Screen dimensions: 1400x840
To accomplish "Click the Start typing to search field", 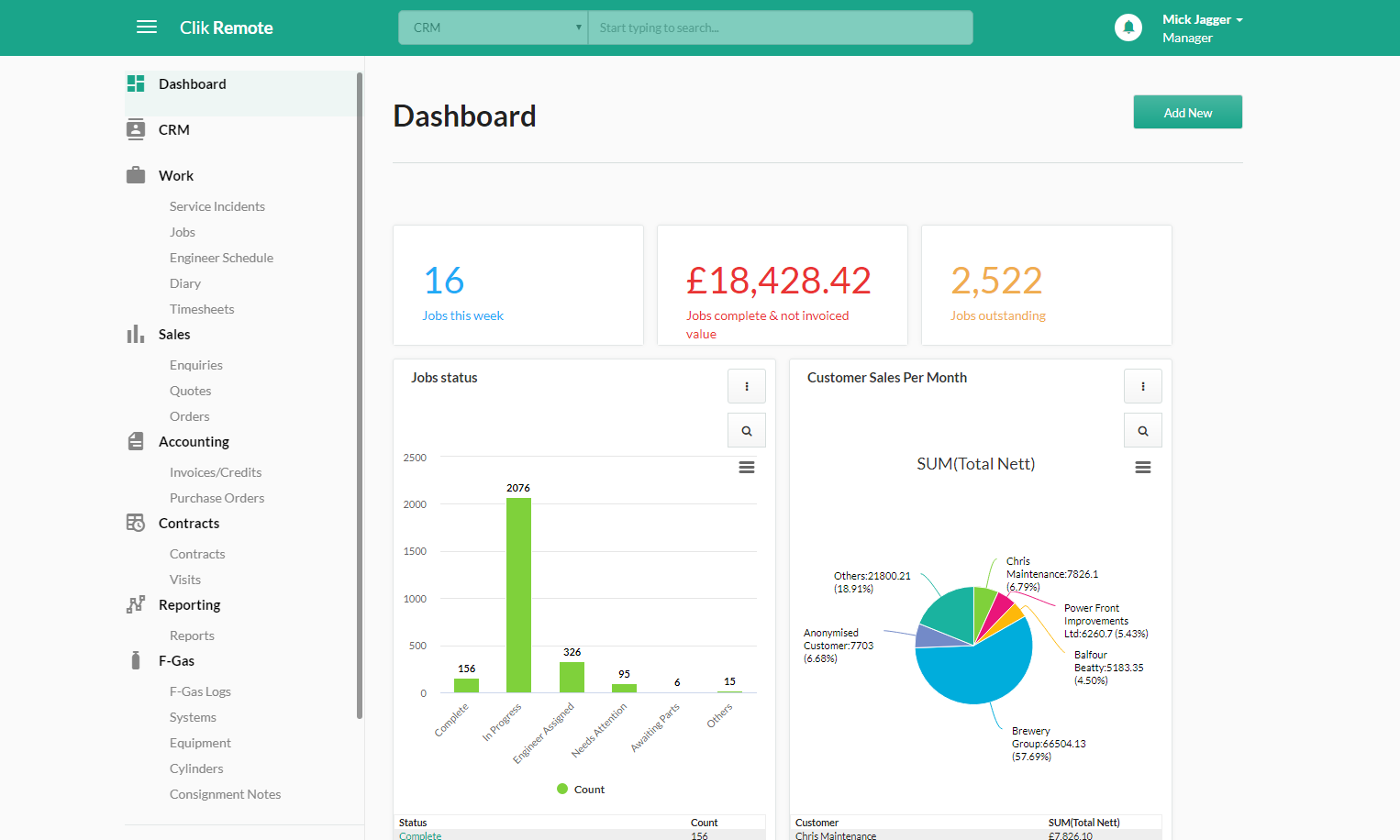I will coord(781,28).
